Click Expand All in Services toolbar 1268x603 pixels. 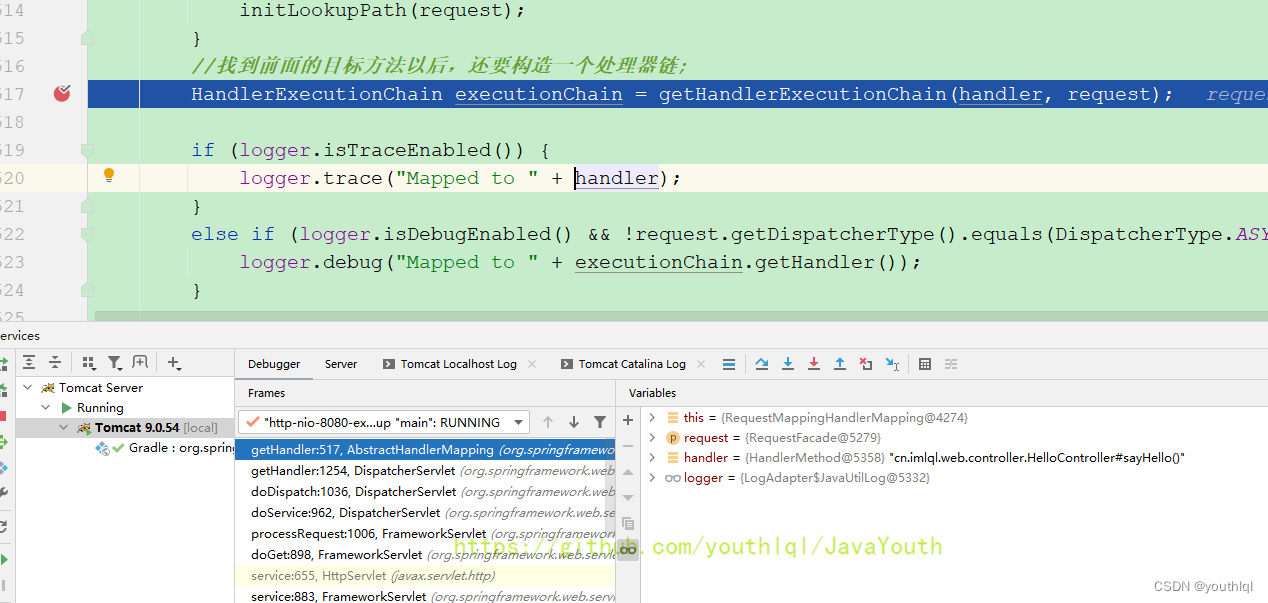[30, 363]
